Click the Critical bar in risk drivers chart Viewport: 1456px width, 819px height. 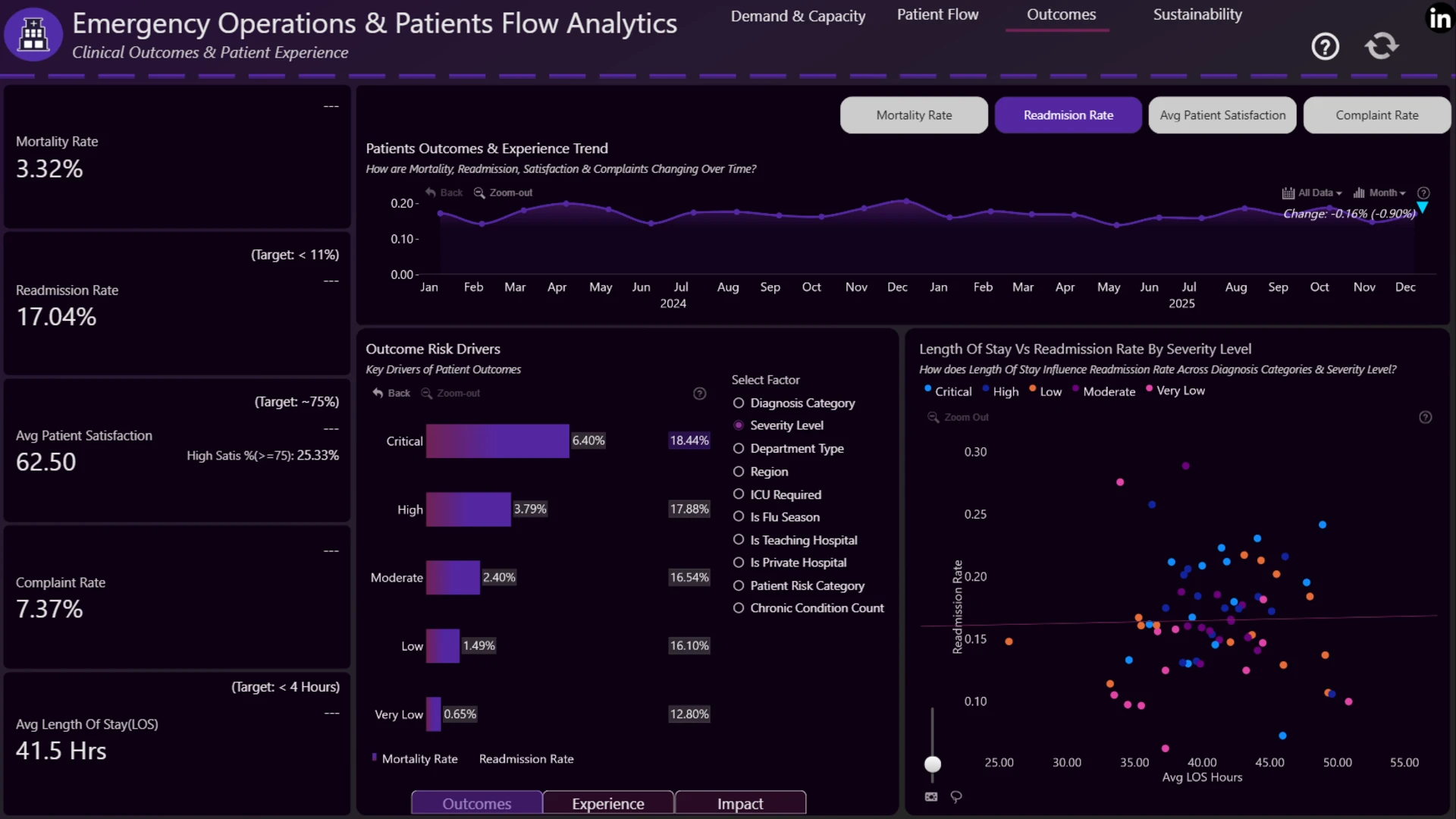point(497,441)
